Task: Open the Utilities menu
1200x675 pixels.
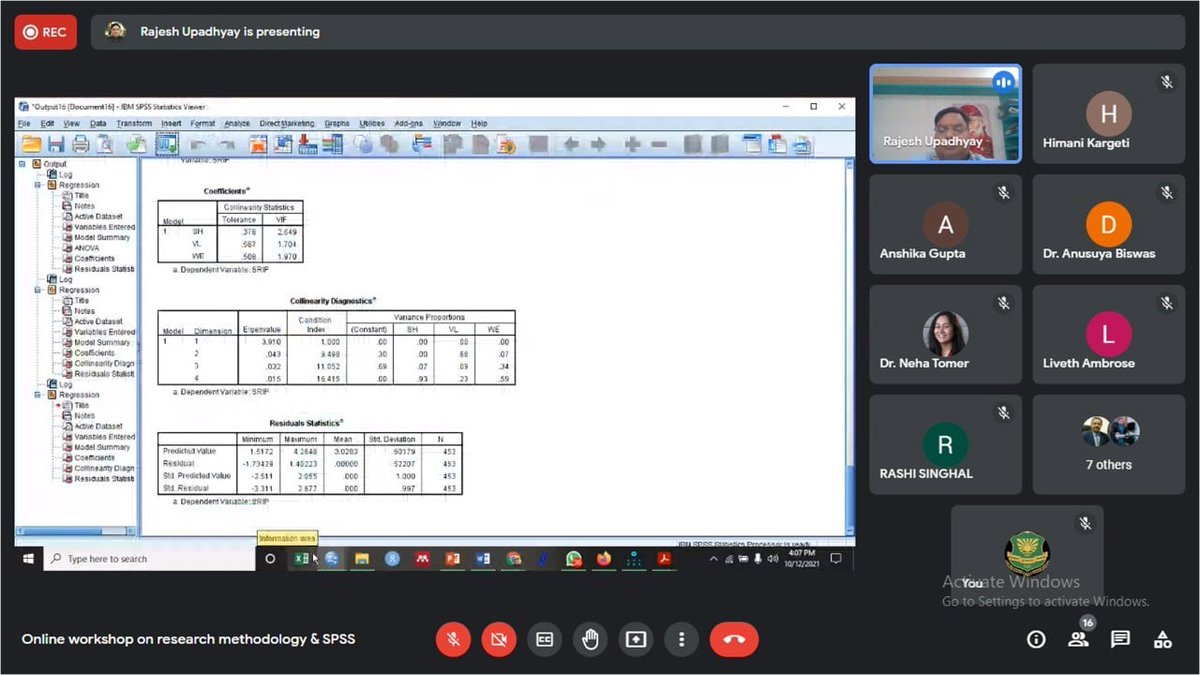Action: (372, 123)
